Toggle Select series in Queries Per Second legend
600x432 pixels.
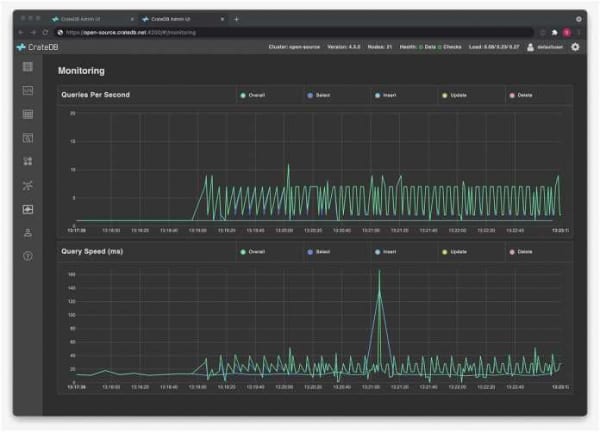point(319,96)
